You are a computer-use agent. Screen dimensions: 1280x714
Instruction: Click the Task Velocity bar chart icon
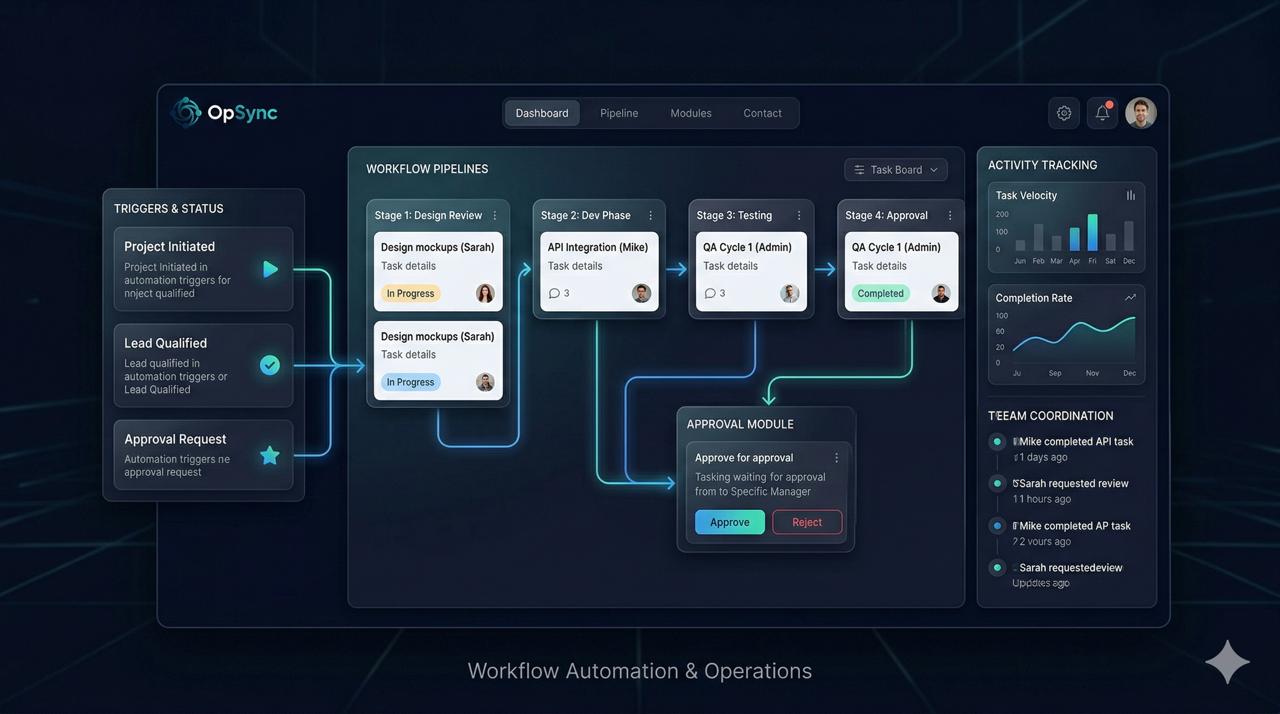pyautogui.click(x=1131, y=196)
